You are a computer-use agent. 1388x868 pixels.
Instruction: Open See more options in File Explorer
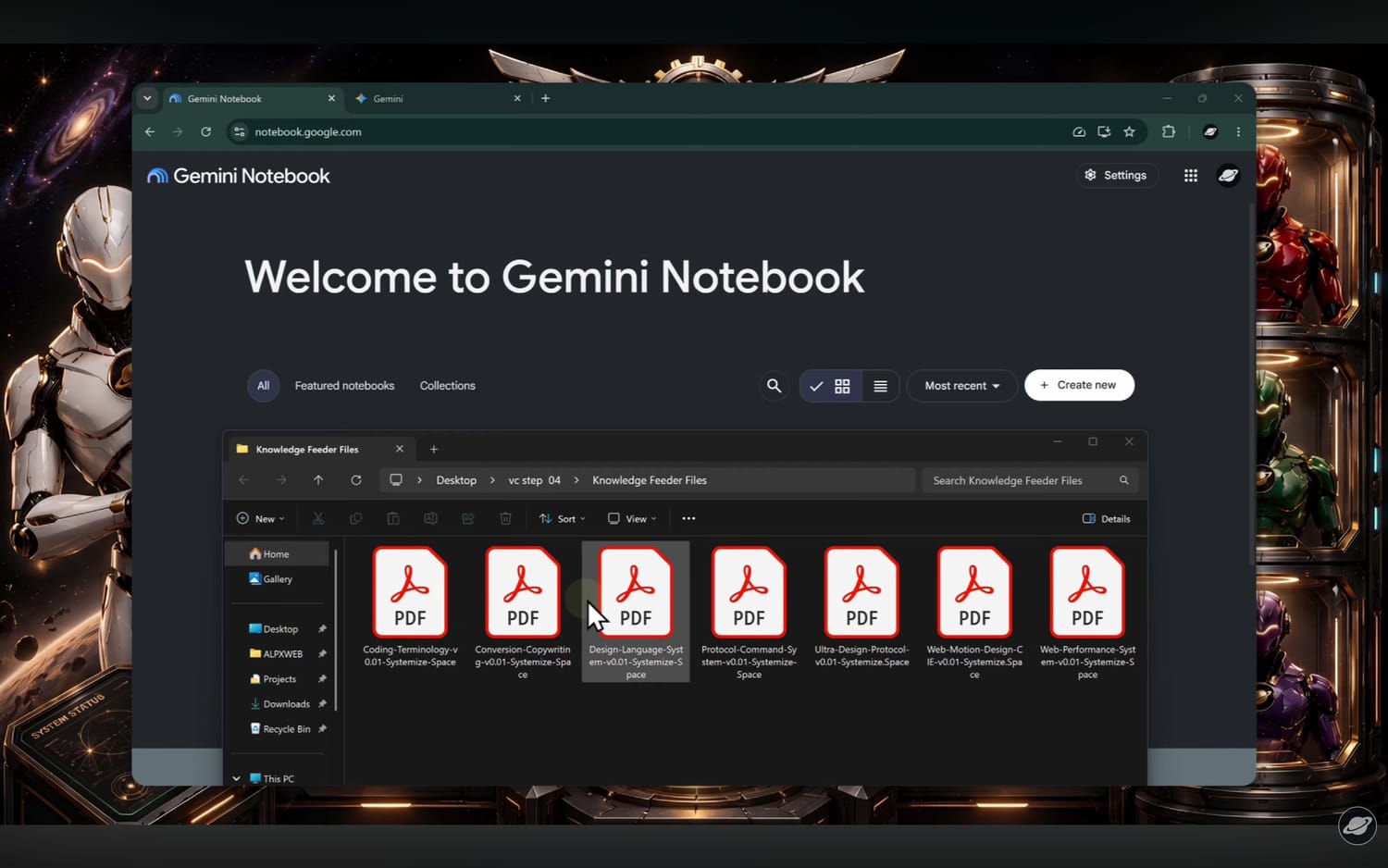[x=688, y=518]
